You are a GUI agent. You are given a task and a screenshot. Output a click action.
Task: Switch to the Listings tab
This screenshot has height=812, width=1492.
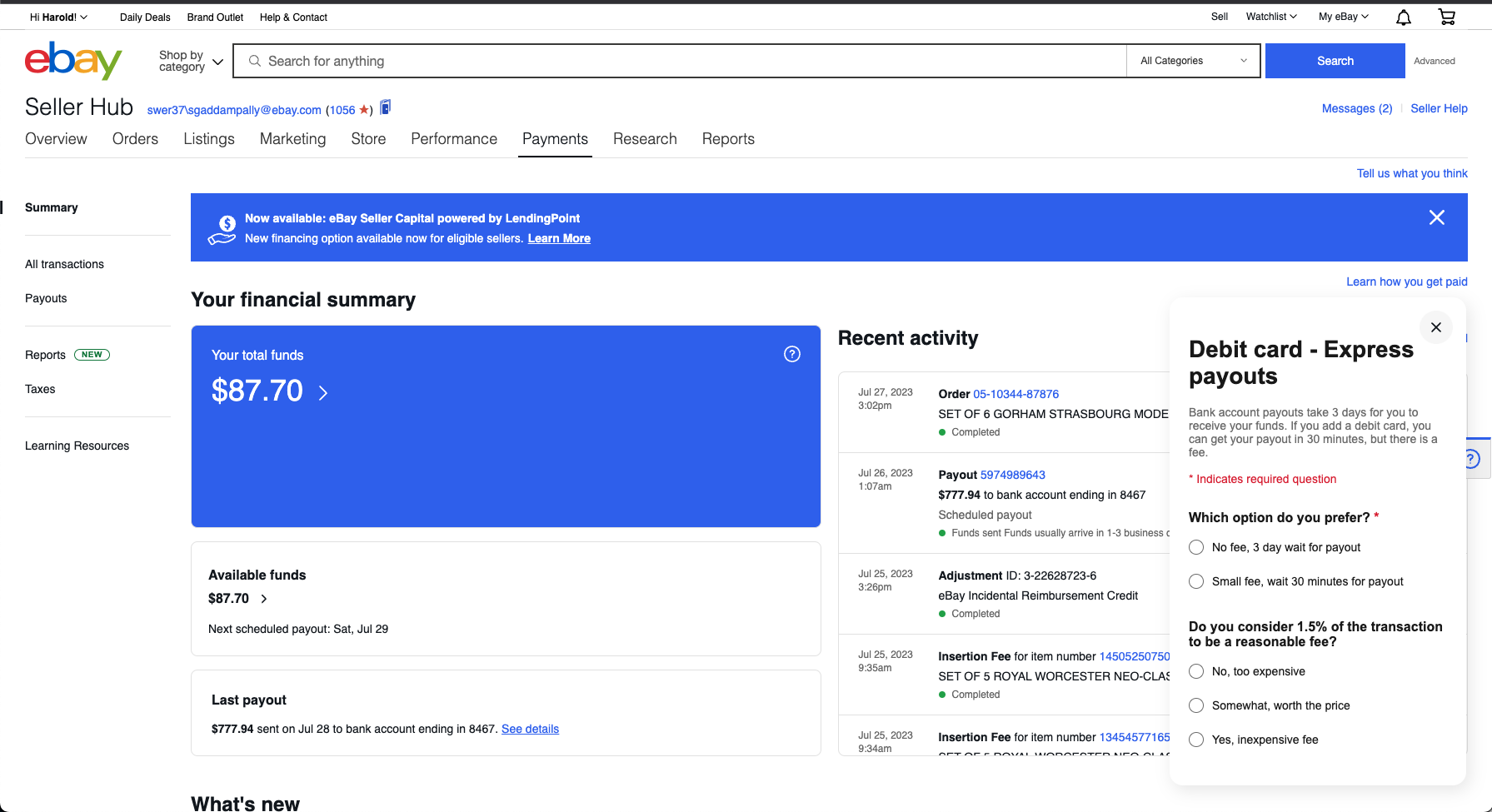(209, 139)
